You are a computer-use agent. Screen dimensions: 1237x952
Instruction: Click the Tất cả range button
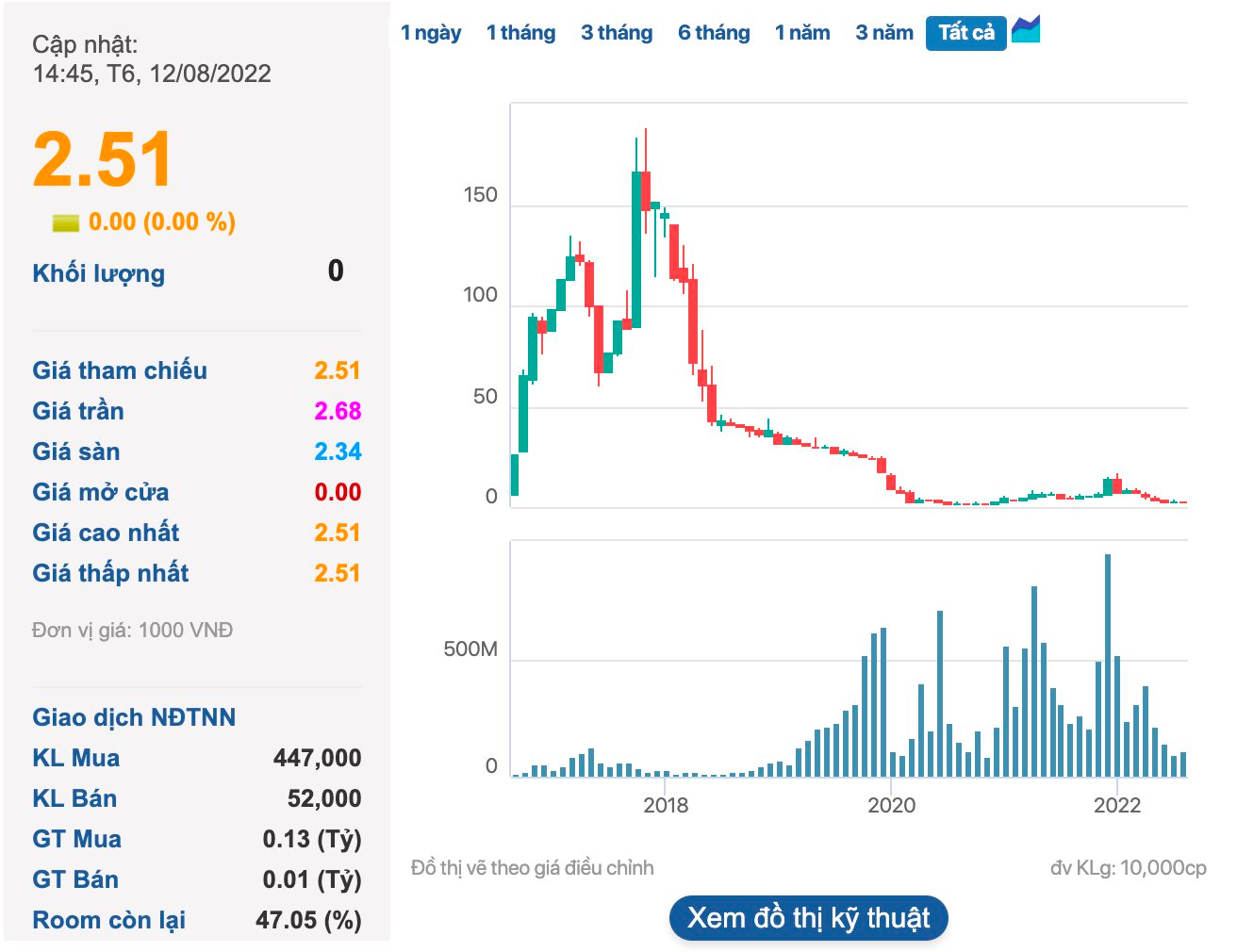(966, 33)
